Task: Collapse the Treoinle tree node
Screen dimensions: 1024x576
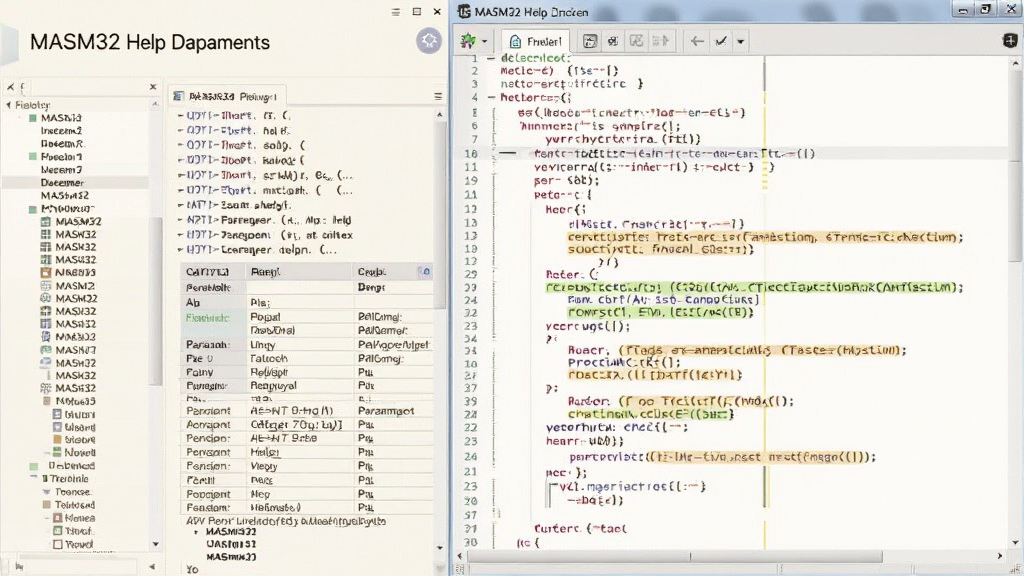Action: click(33, 478)
